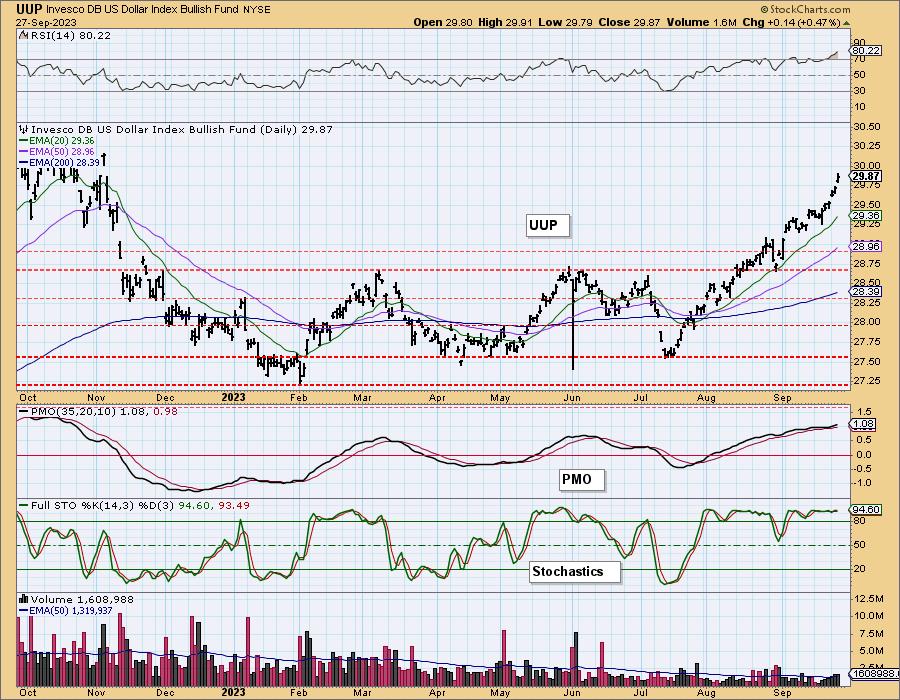900x700 pixels.
Task: Click the EMA(50) 1,319,937 volume legend
Action: click(71, 611)
